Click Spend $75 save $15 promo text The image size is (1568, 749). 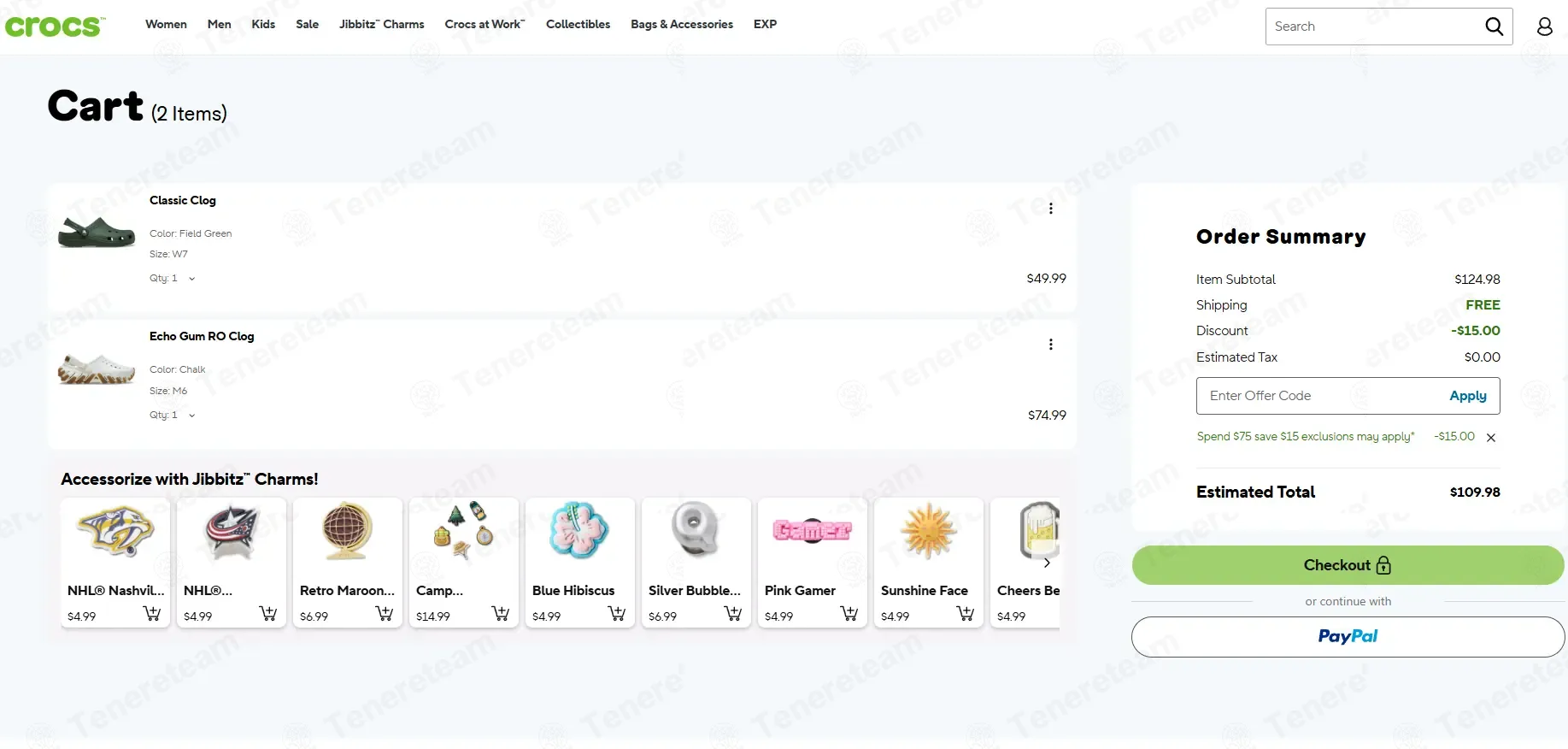pos(1305,436)
